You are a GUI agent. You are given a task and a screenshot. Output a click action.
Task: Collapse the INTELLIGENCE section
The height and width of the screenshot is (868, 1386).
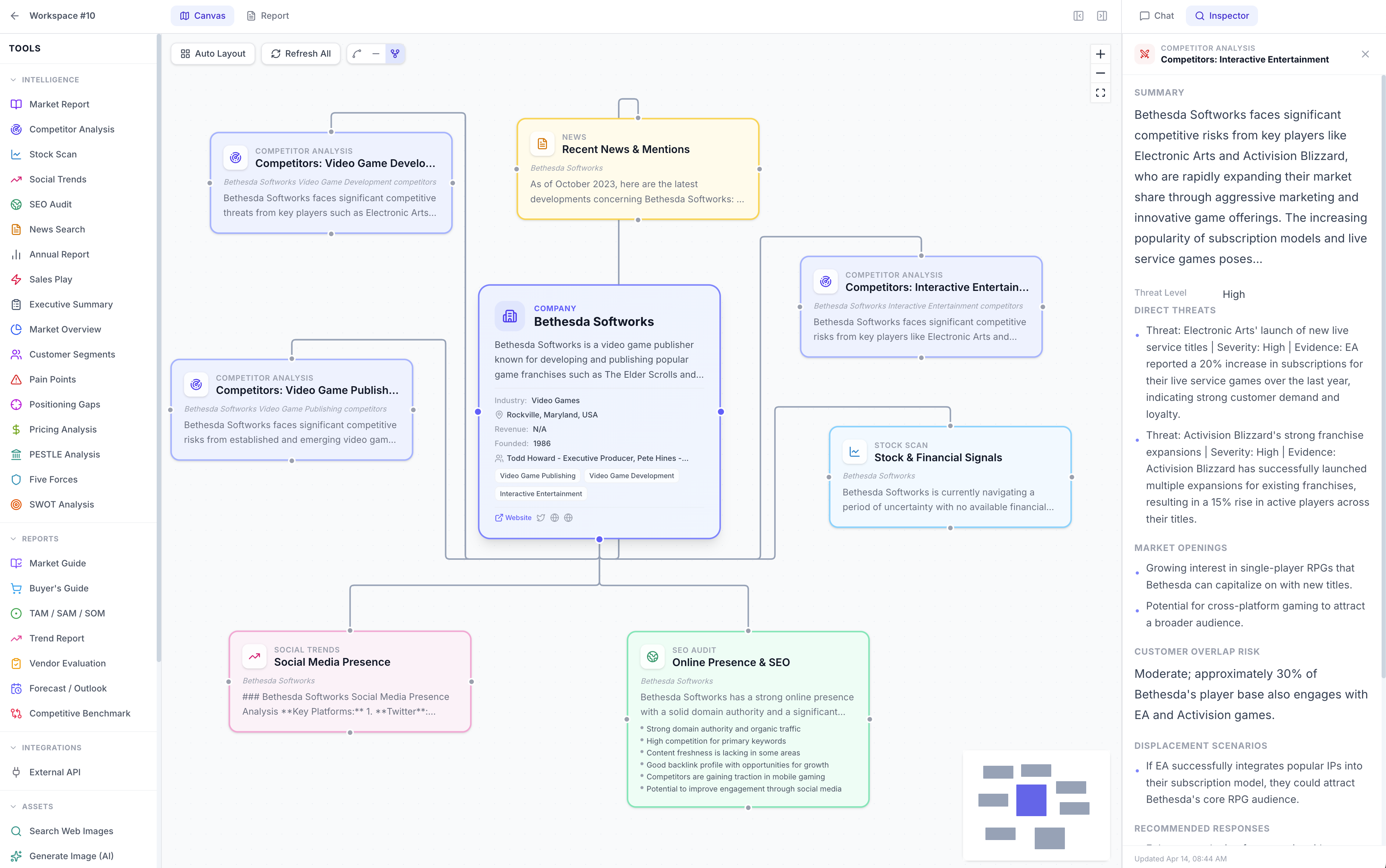click(x=13, y=80)
